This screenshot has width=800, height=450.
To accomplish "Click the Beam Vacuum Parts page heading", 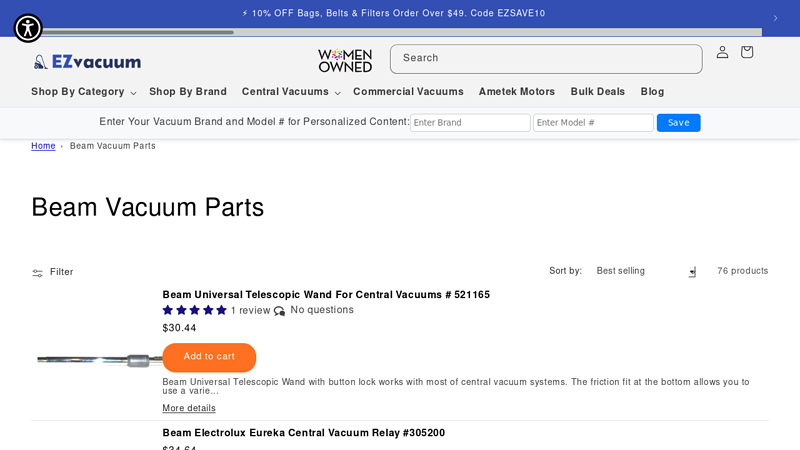I will click(147, 207).
